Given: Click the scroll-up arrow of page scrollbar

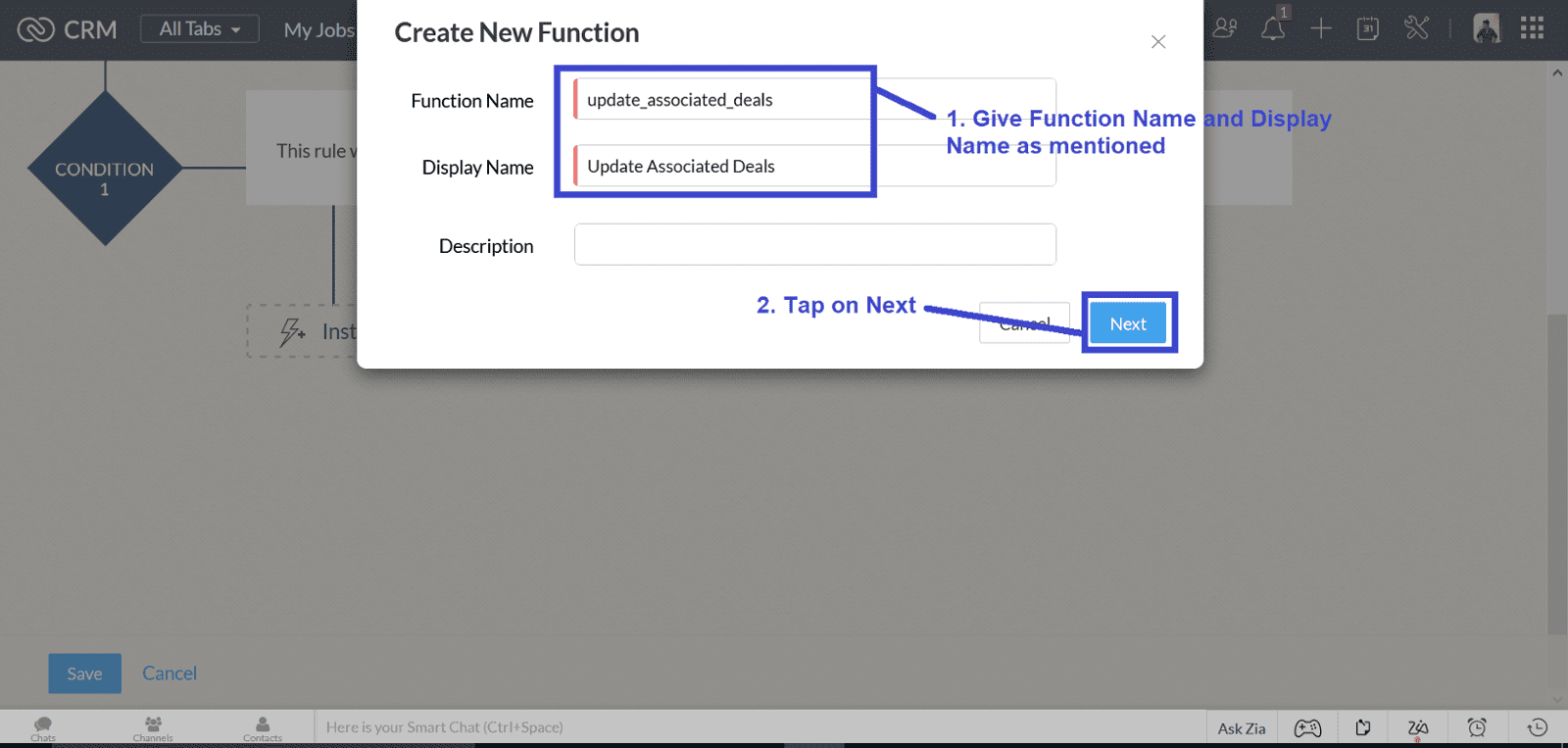Looking at the screenshot, I should point(1557,73).
